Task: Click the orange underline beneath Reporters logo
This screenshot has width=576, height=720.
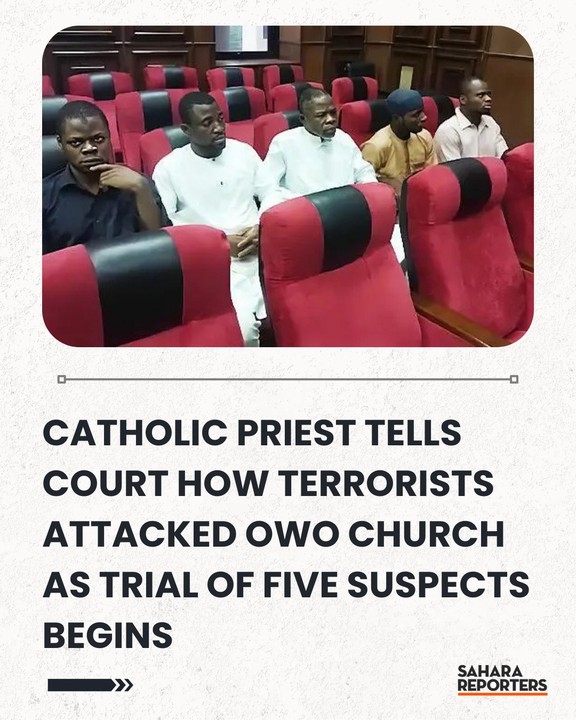Action: (x=502, y=694)
